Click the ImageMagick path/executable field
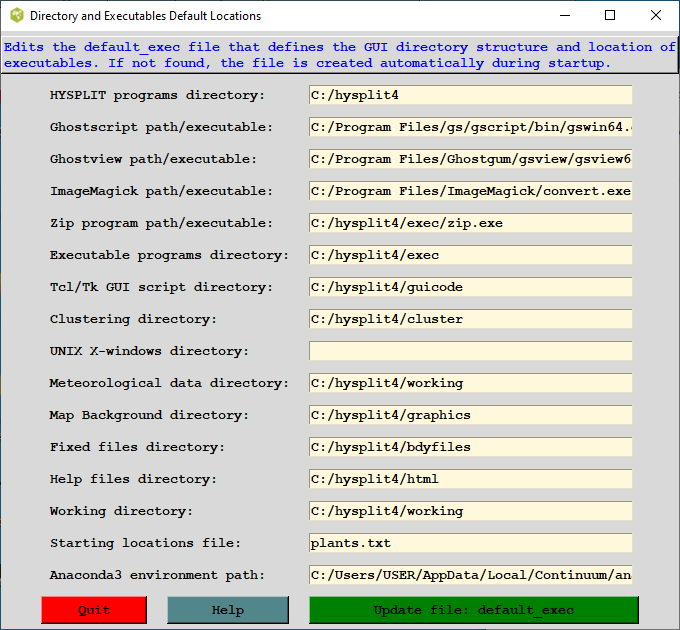 click(470, 191)
